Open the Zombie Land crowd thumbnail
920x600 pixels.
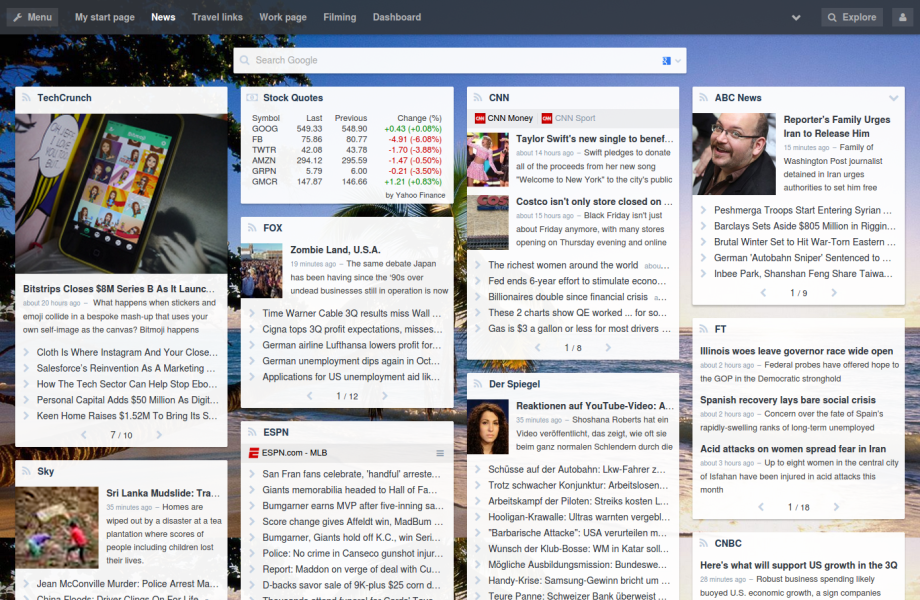[262, 270]
